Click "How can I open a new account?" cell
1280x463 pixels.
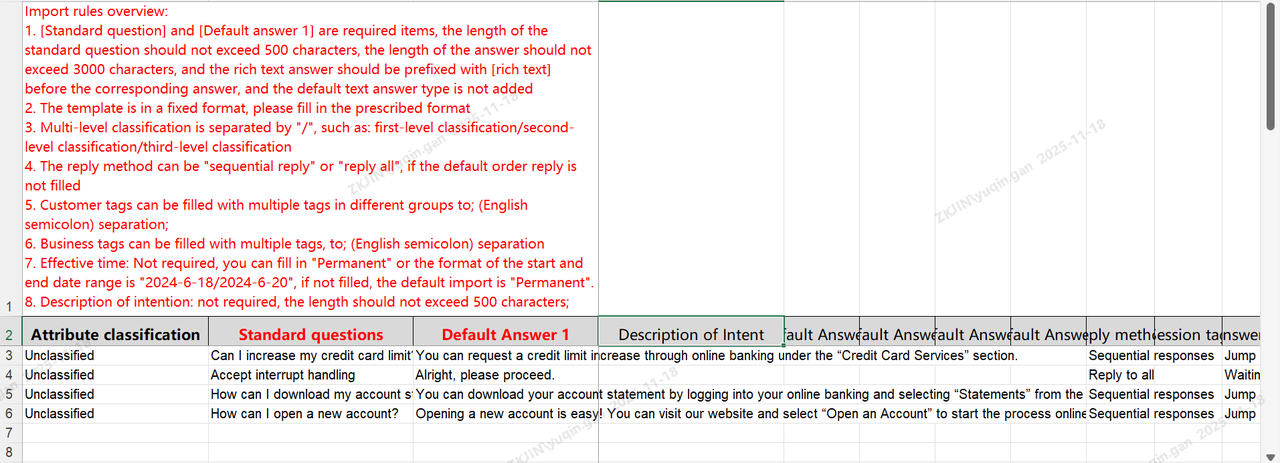[x=310, y=414]
